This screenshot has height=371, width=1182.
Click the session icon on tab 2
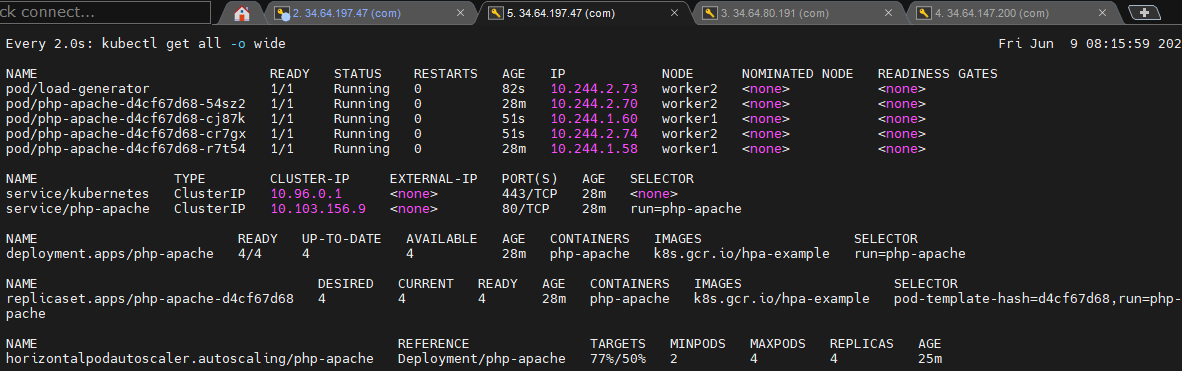tap(283, 13)
